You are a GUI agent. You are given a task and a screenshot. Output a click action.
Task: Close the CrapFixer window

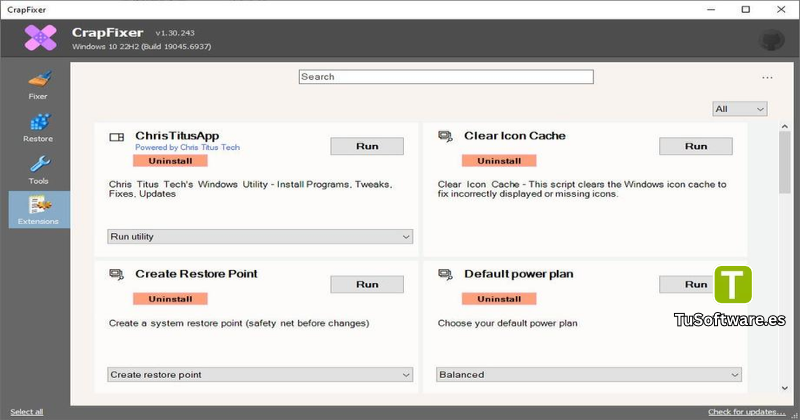(x=781, y=9)
